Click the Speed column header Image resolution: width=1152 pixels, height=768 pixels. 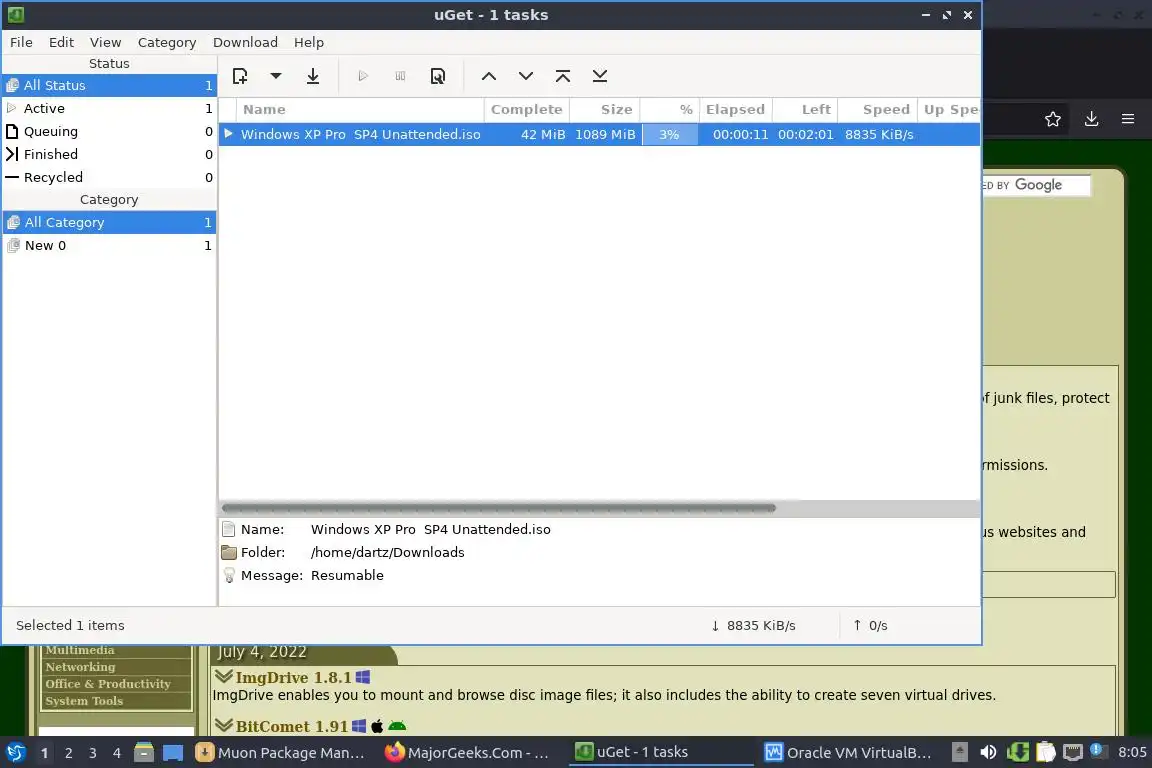[878, 110]
